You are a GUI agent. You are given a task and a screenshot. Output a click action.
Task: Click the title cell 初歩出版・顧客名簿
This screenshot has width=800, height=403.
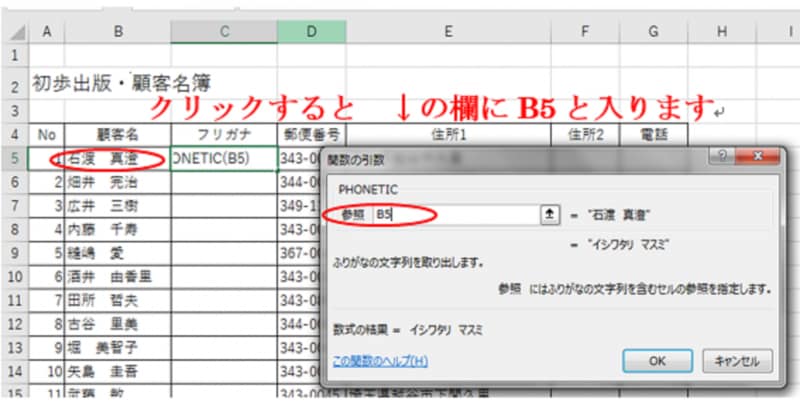[121, 84]
